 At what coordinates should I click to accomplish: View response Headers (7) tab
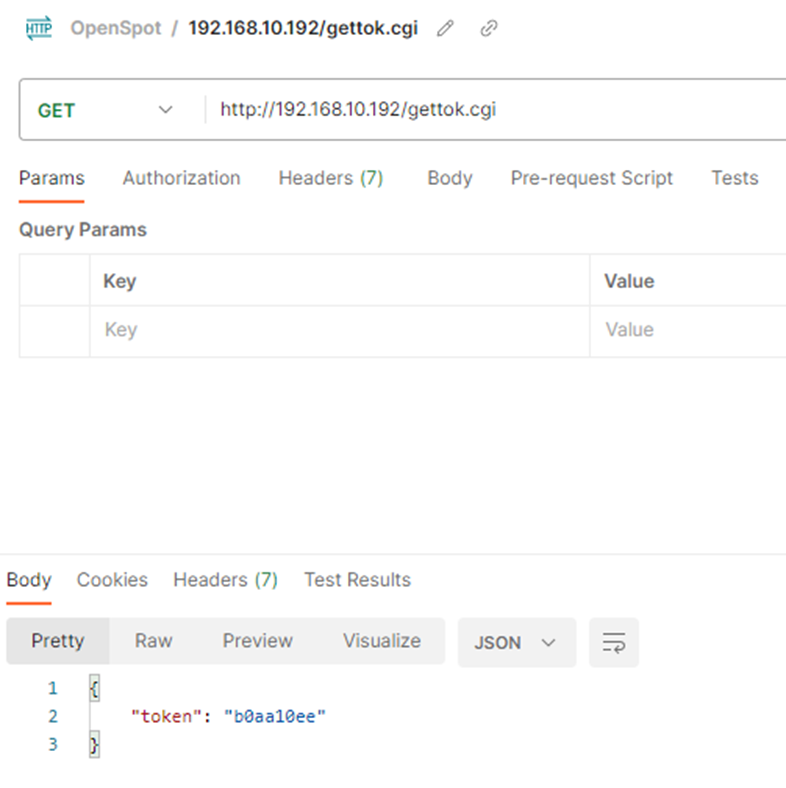[225, 580]
